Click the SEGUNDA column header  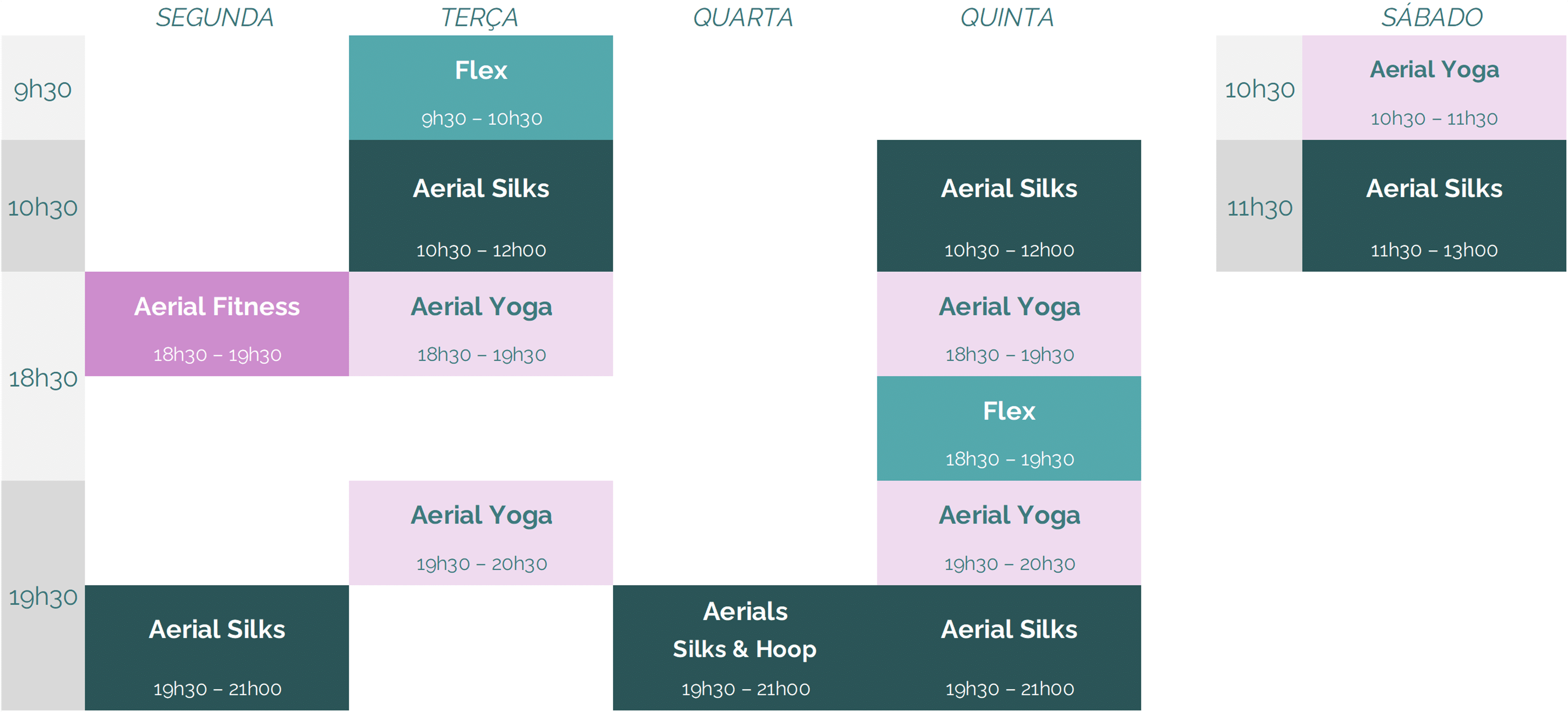click(215, 18)
